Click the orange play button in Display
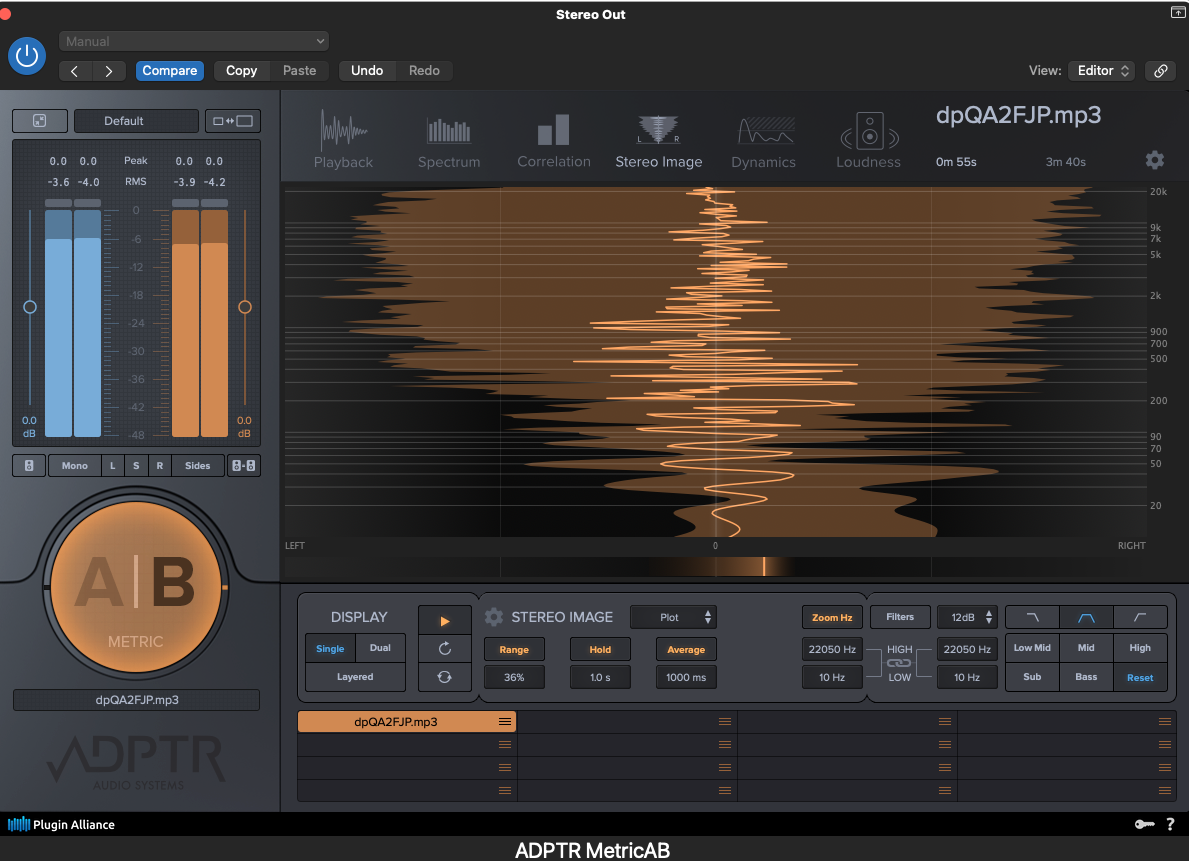The image size is (1189, 861). pos(444,621)
